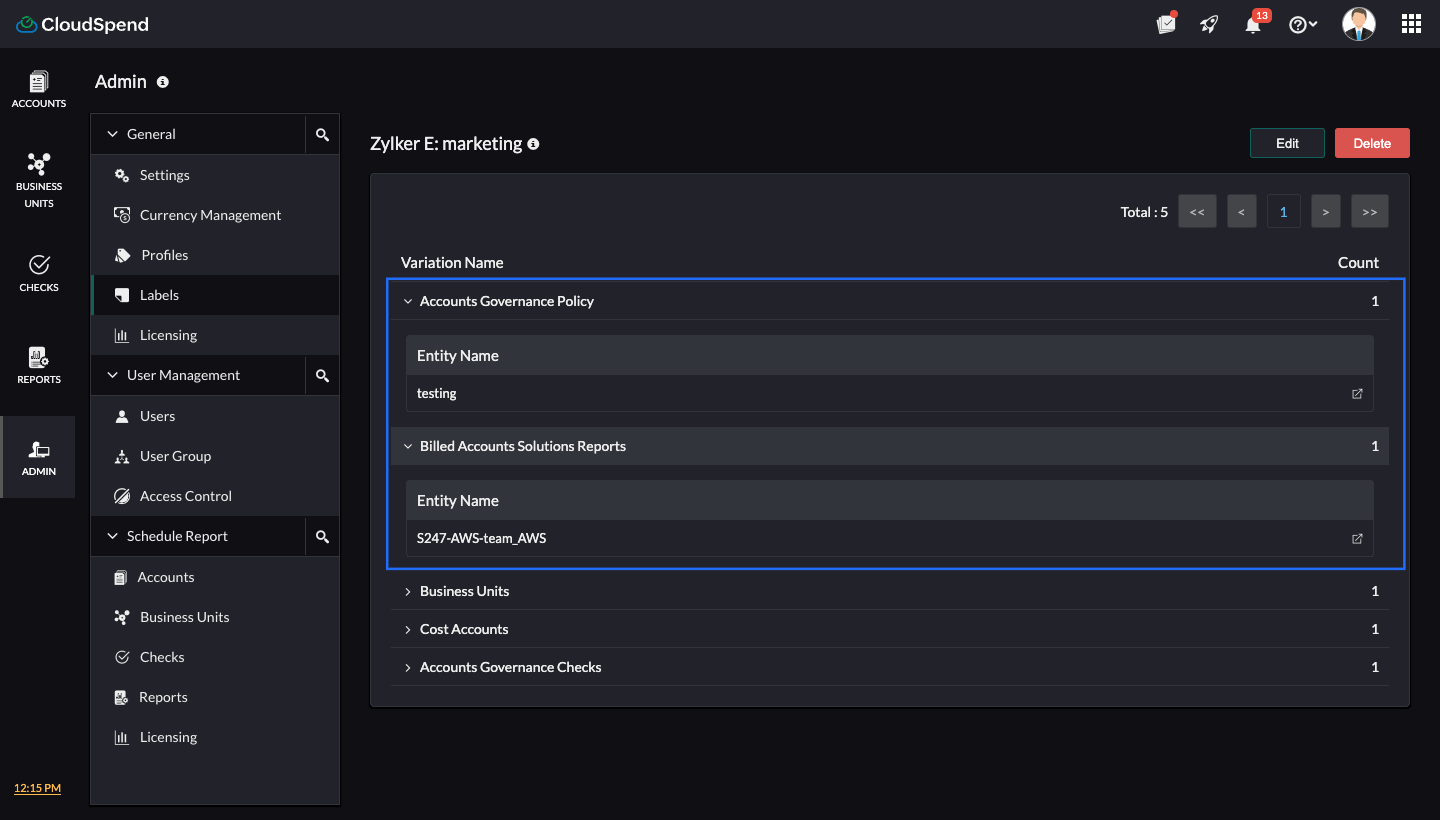Open the announcements icon with red dot
Screen dimensions: 1440x820
(x=1166, y=25)
